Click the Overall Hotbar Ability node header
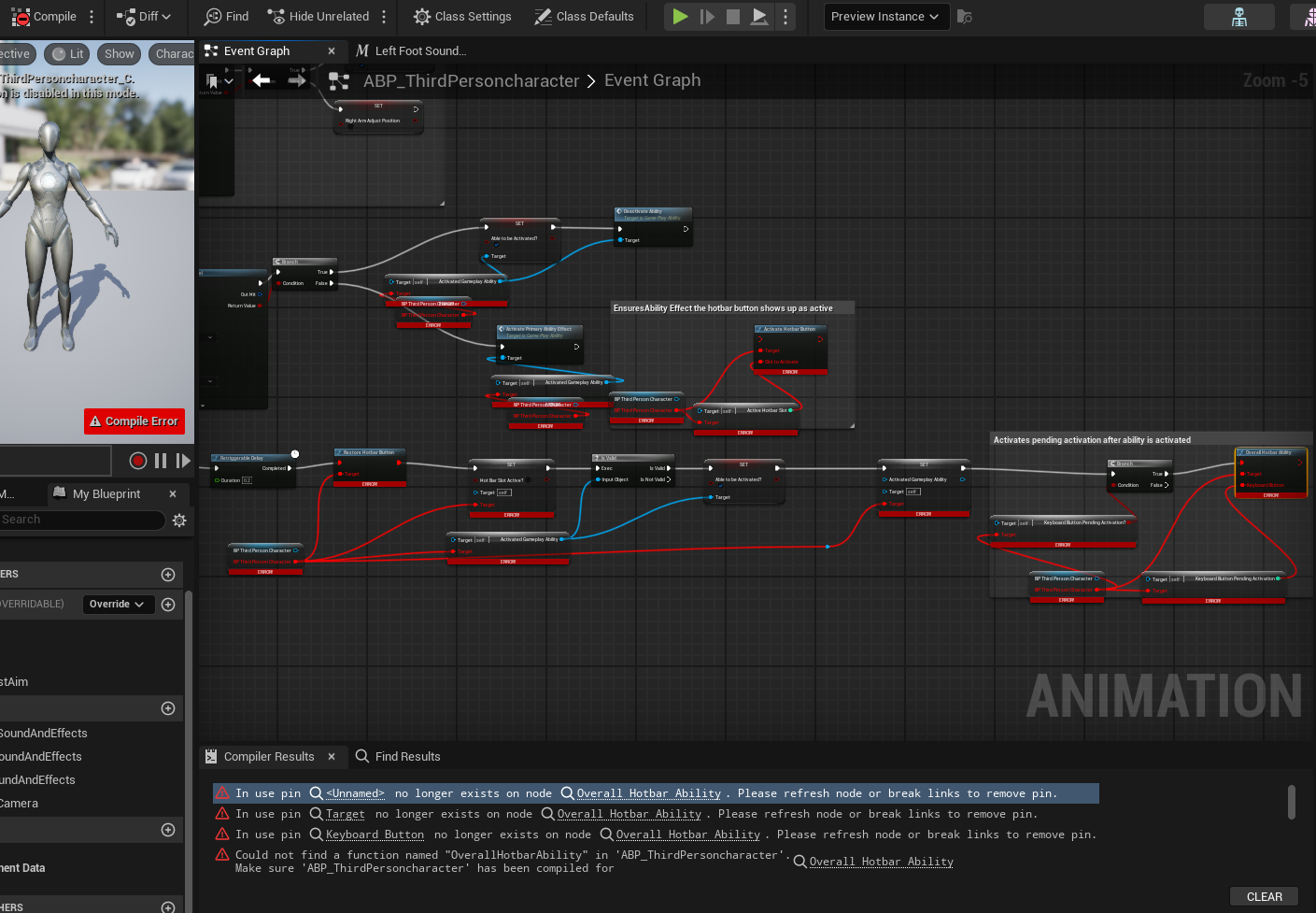 1270,452
